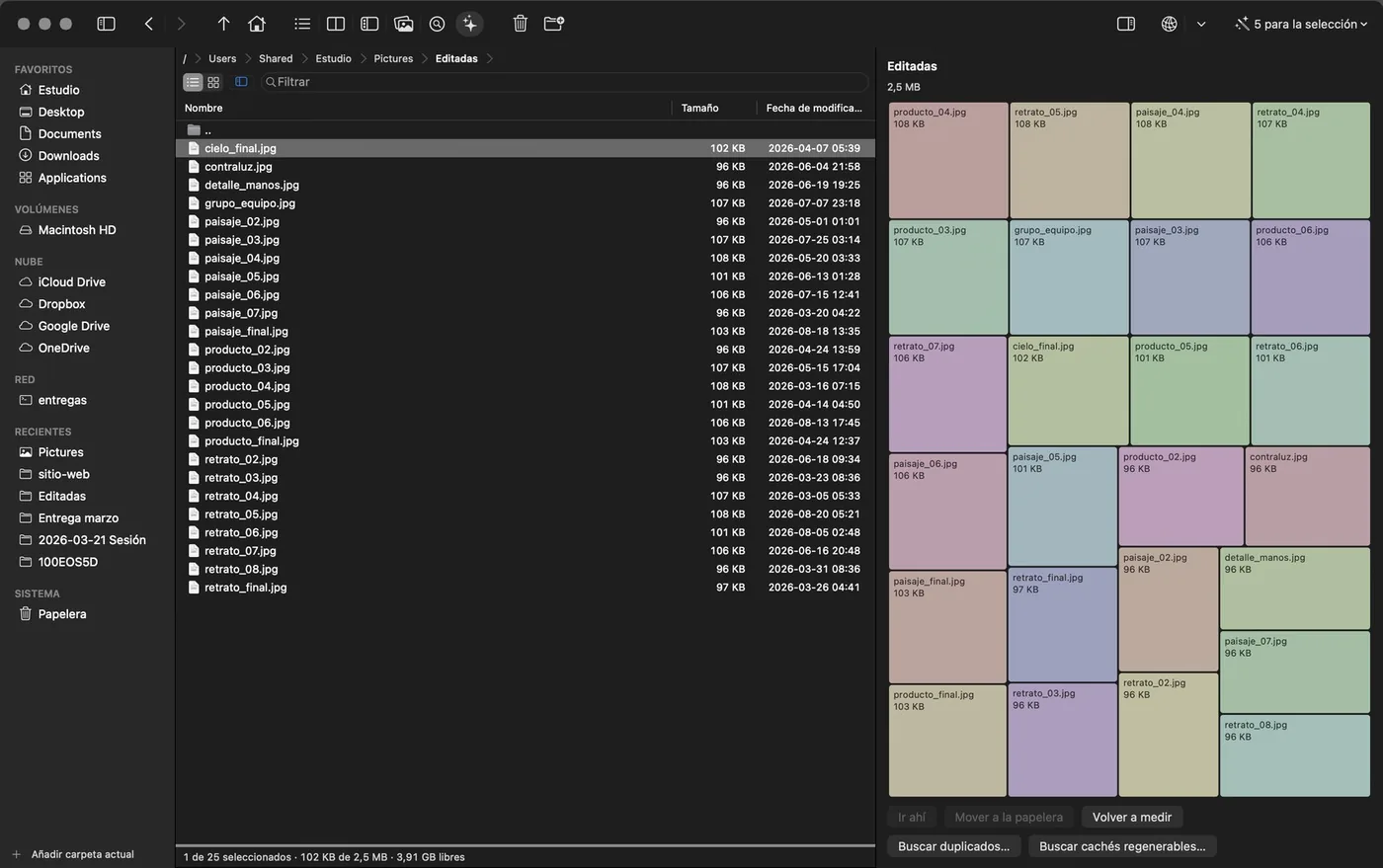Click the 'Ir ahí' button
This screenshot has height=868, width=1383.
point(911,817)
